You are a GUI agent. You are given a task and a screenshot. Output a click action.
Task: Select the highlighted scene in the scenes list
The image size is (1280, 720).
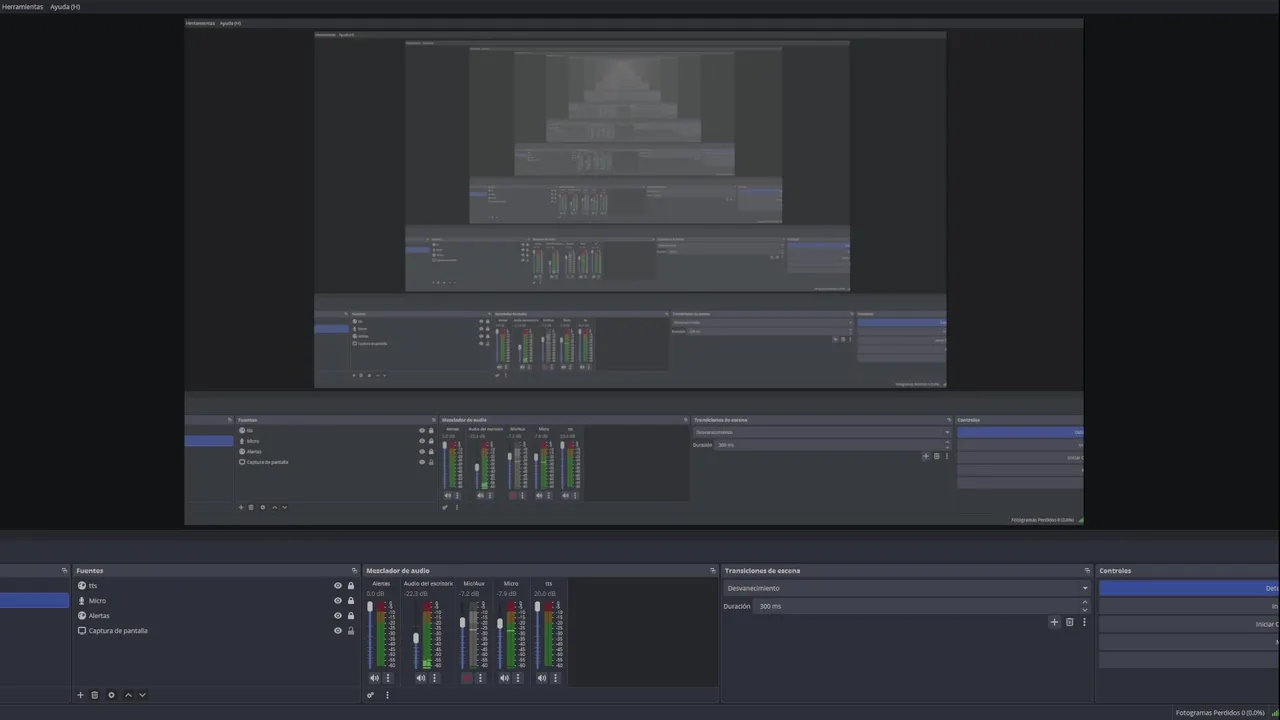pyautogui.click(x=34, y=601)
